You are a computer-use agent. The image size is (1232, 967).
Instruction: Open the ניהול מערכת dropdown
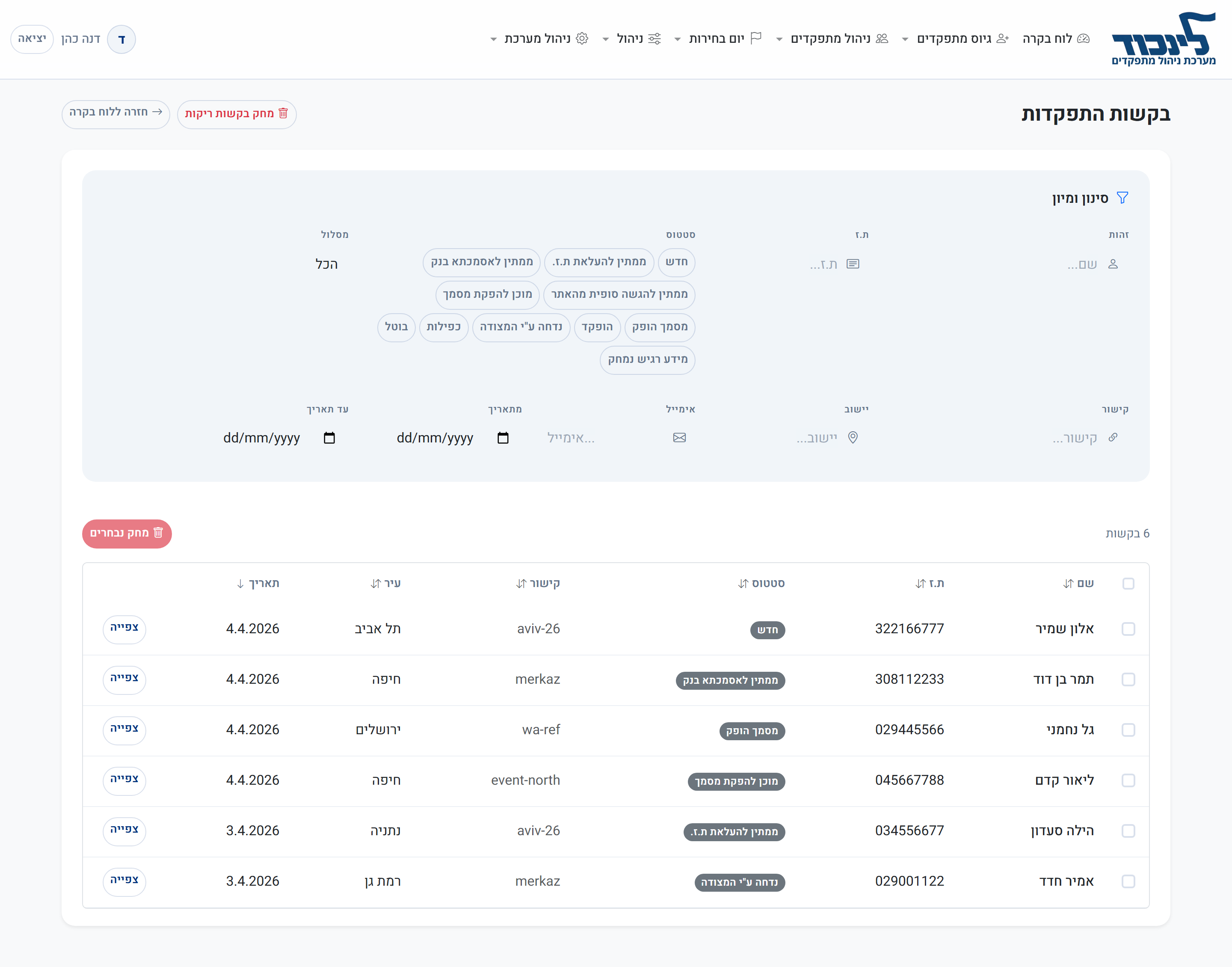[539, 39]
